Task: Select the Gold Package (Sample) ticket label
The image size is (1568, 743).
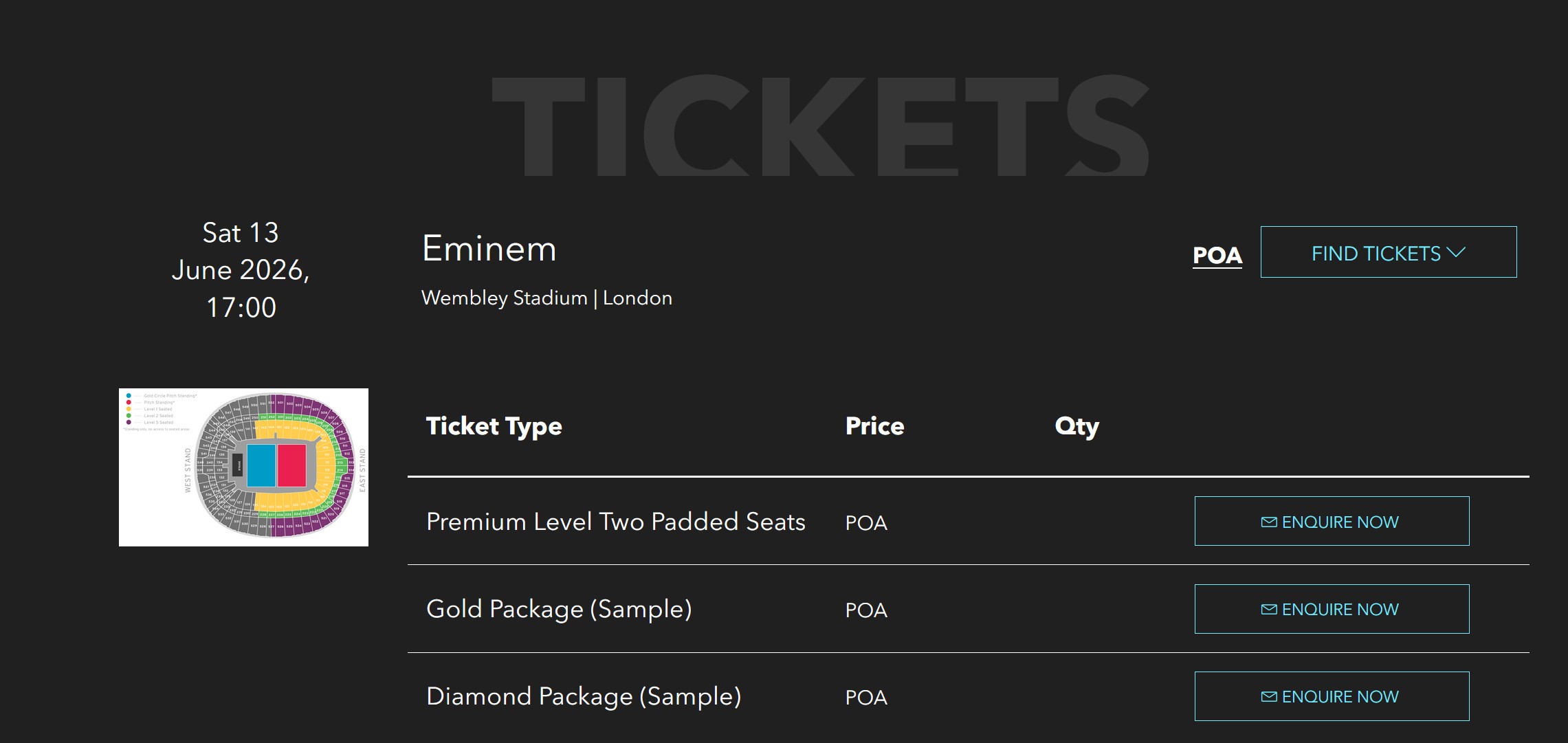Action: (x=559, y=610)
